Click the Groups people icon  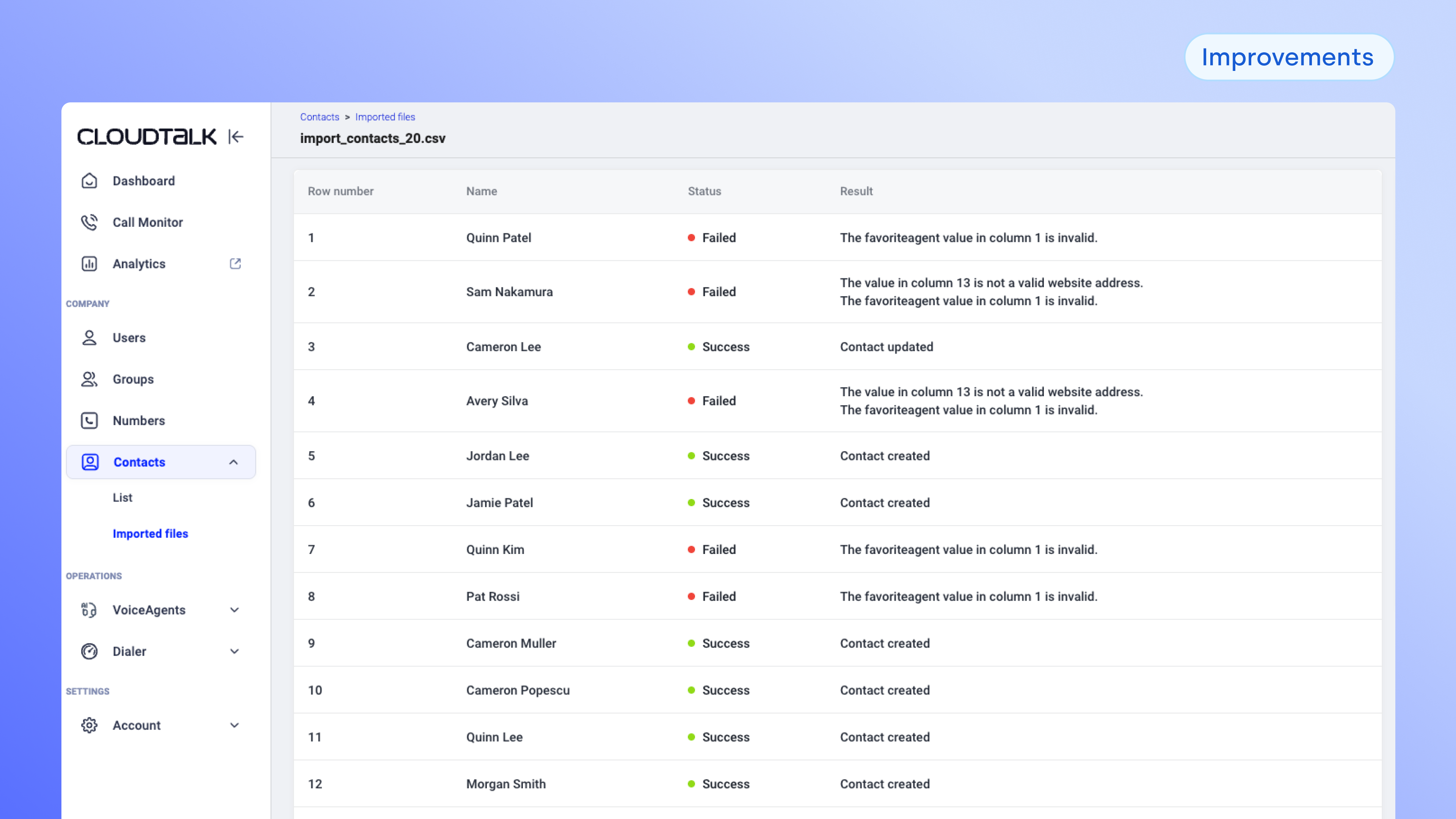point(89,379)
